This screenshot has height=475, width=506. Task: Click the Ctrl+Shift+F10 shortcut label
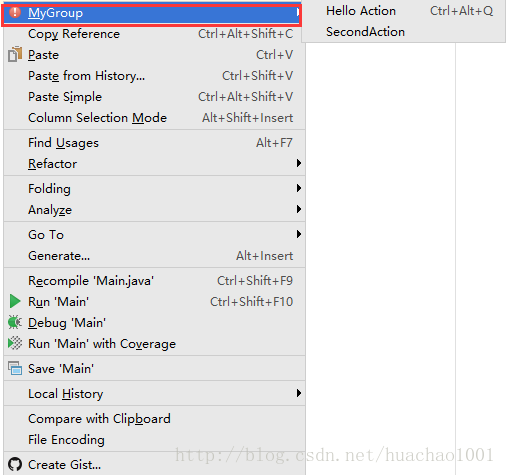(252, 302)
